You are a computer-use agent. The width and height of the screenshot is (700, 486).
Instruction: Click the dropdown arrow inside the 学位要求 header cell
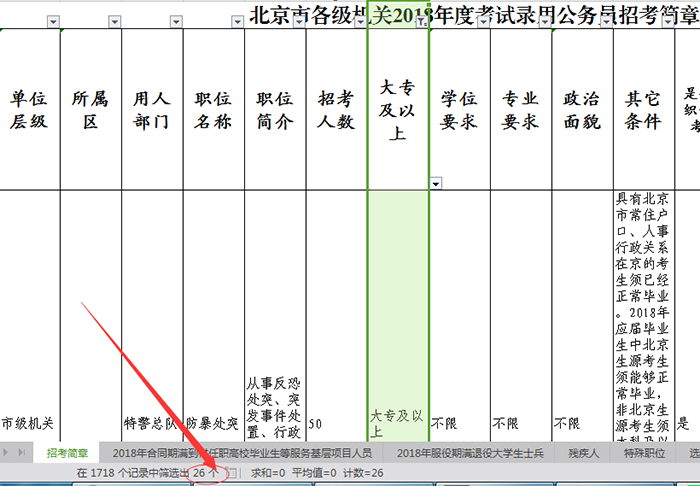coord(436,183)
